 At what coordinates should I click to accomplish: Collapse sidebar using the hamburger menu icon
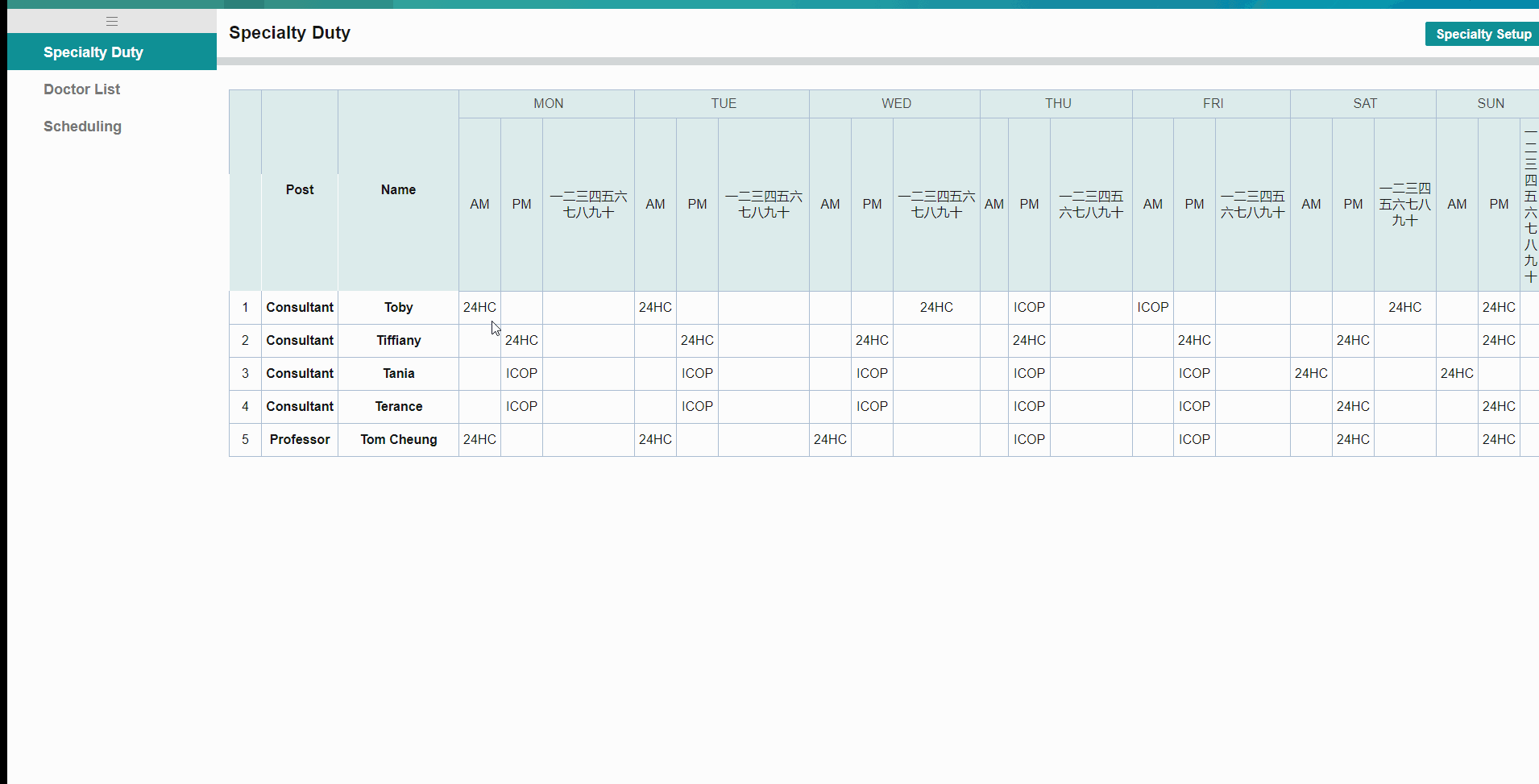(x=112, y=22)
